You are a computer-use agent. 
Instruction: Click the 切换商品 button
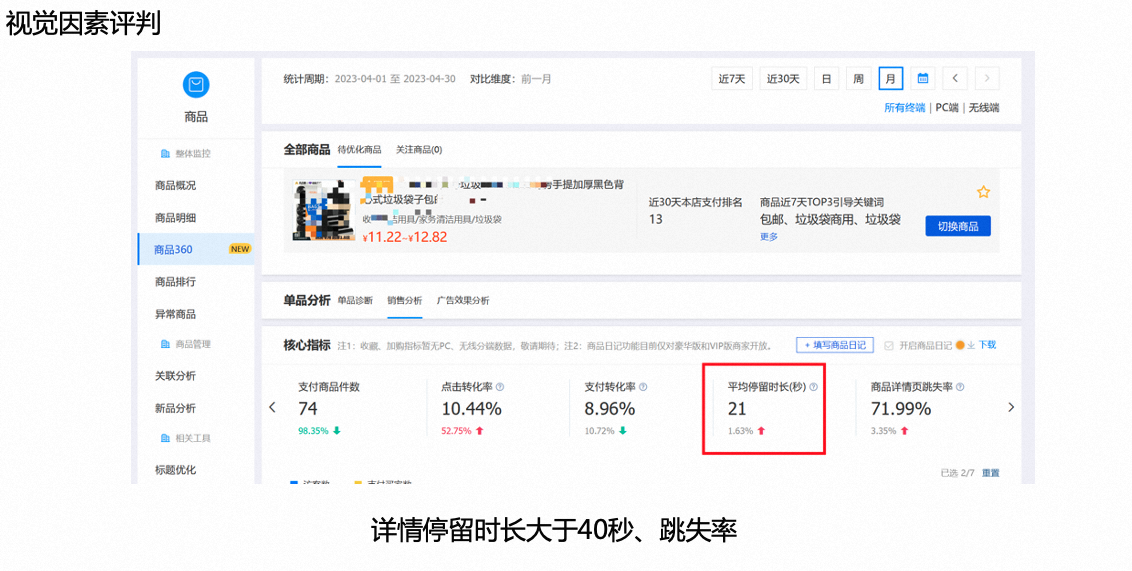[x=957, y=226]
